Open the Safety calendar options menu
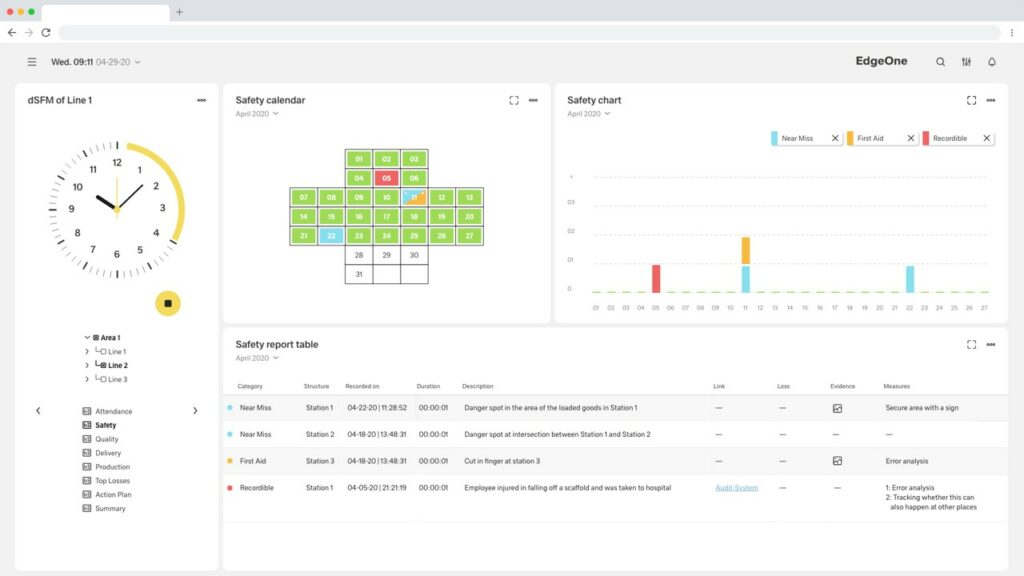This screenshot has width=1024, height=576. [532, 100]
